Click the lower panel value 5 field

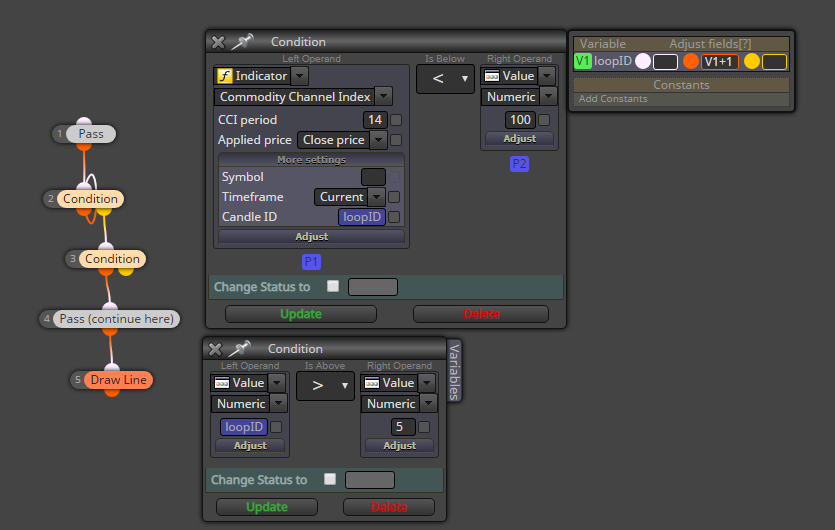coord(403,427)
